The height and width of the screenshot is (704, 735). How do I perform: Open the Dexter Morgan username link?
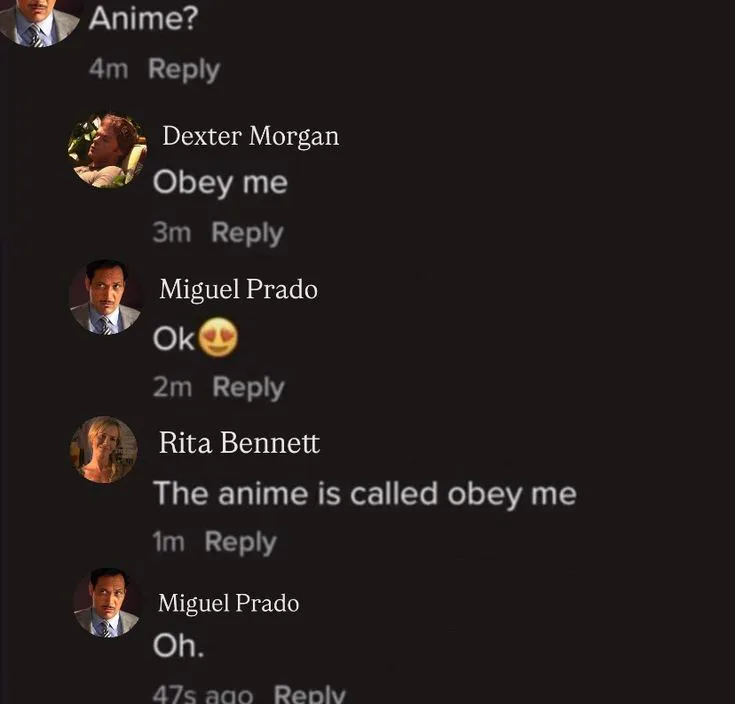pyautogui.click(x=250, y=136)
